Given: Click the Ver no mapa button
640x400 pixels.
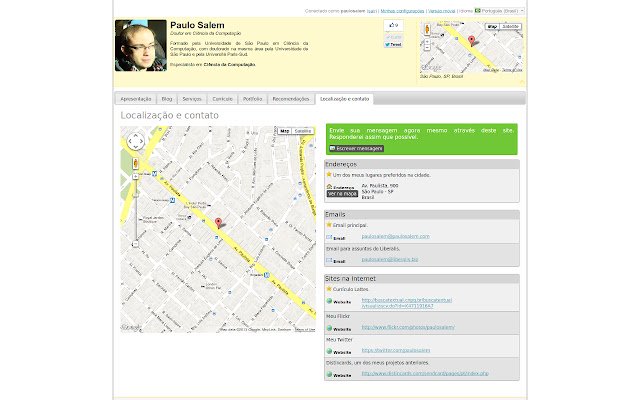Looking at the screenshot, I should click(342, 193).
